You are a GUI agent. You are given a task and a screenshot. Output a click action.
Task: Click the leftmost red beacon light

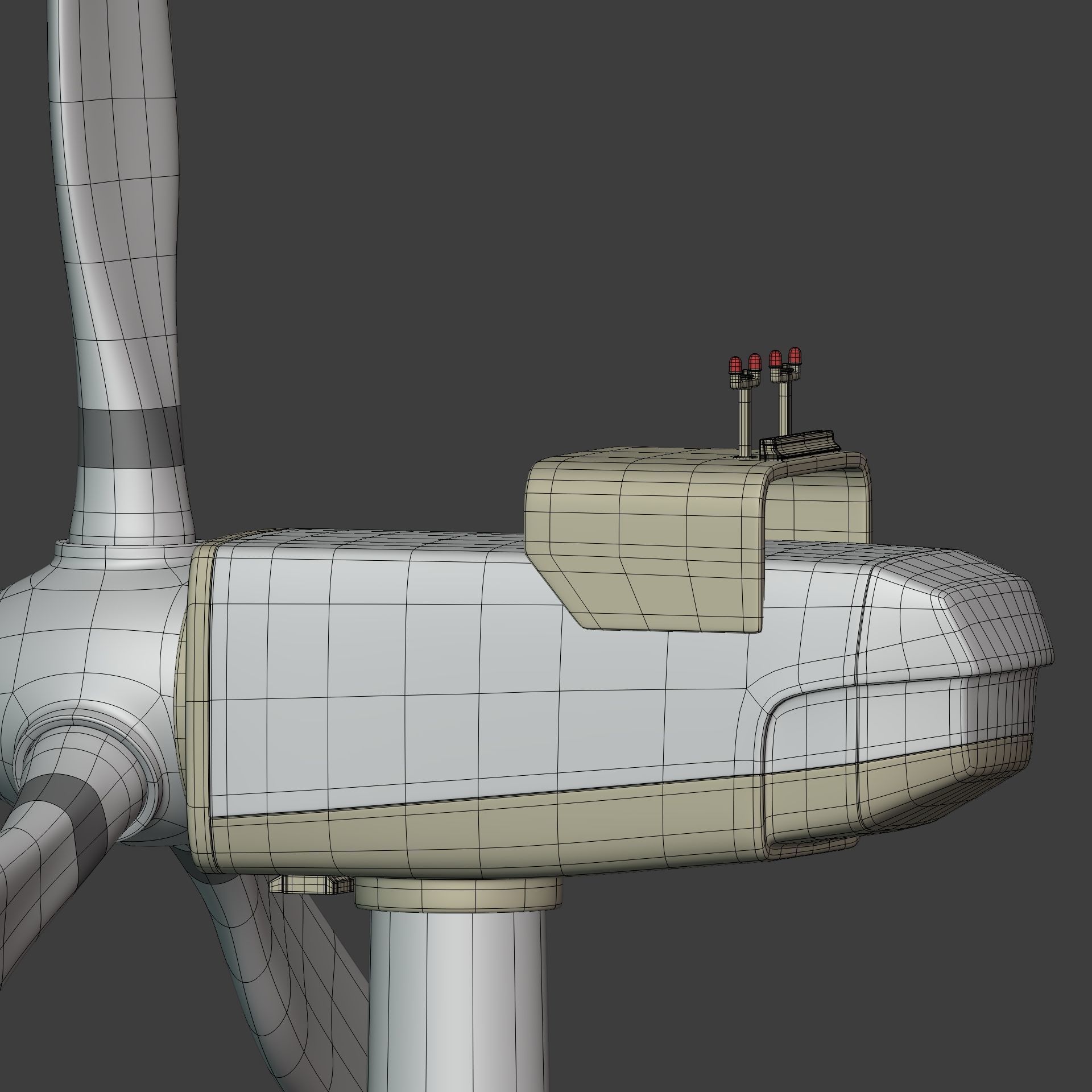(735, 364)
